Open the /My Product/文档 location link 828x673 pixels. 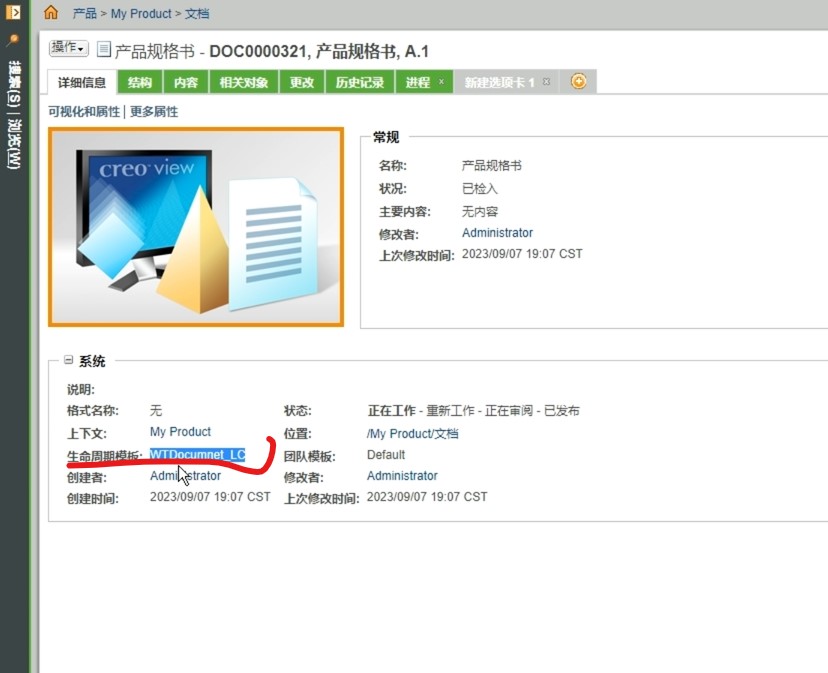412,434
